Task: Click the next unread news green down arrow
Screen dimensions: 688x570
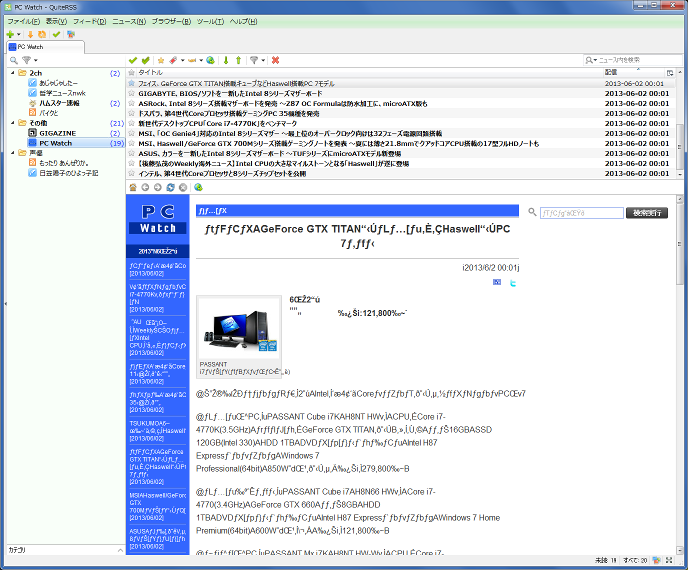Action: pos(226,60)
